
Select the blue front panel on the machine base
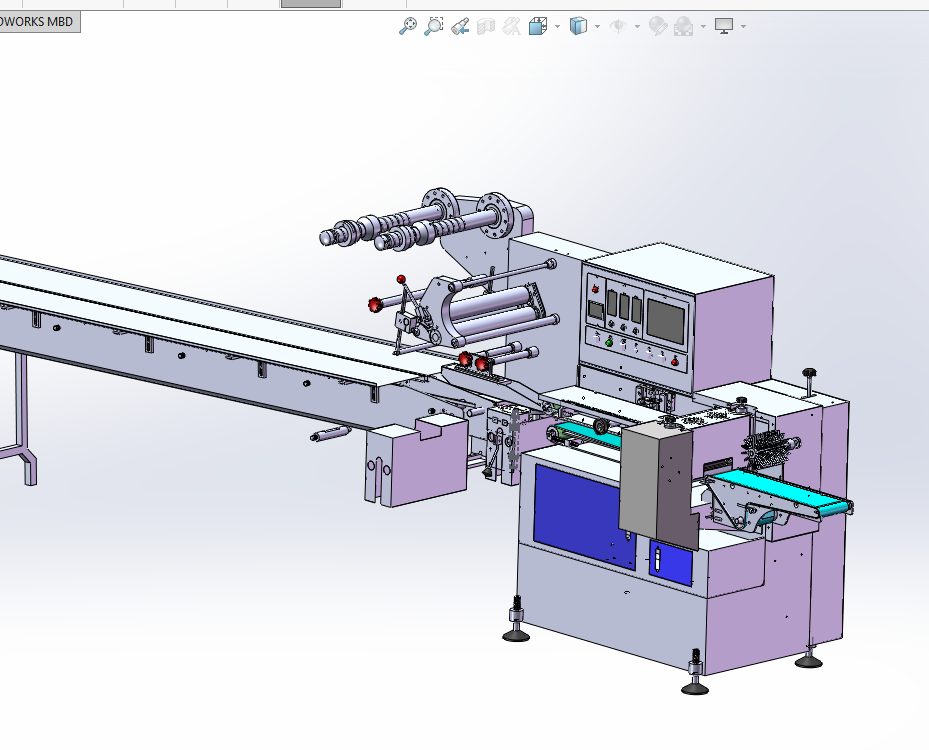582,515
